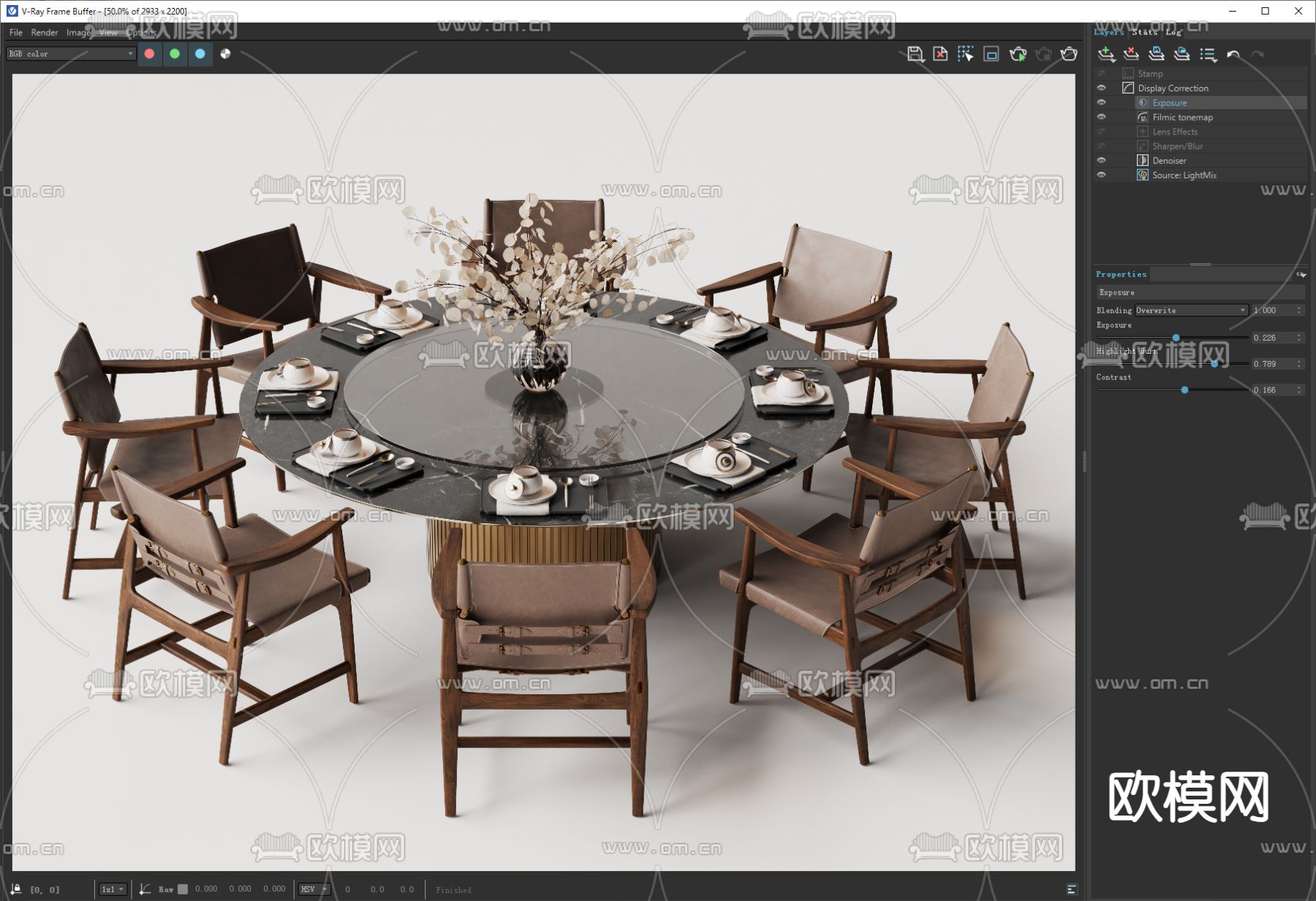
Task: Open the Render menu
Action: click(44, 32)
